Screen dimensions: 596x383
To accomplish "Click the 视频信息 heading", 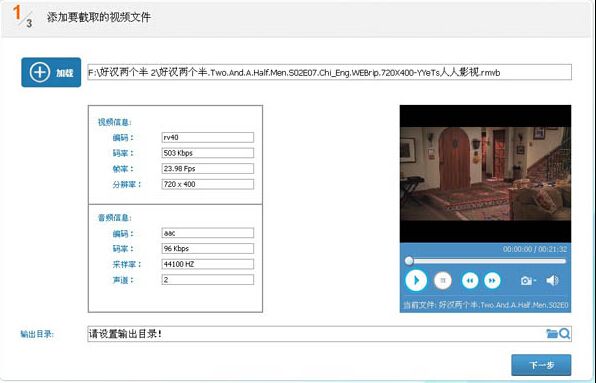I will click(114, 122).
